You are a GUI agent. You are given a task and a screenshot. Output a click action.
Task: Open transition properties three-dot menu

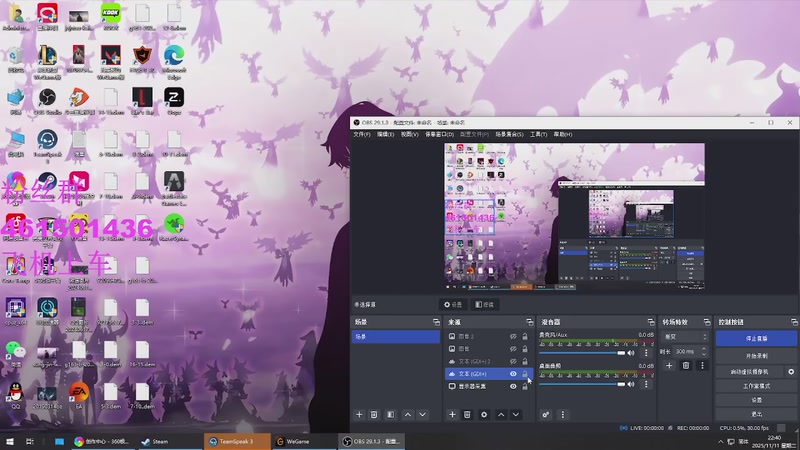point(702,365)
